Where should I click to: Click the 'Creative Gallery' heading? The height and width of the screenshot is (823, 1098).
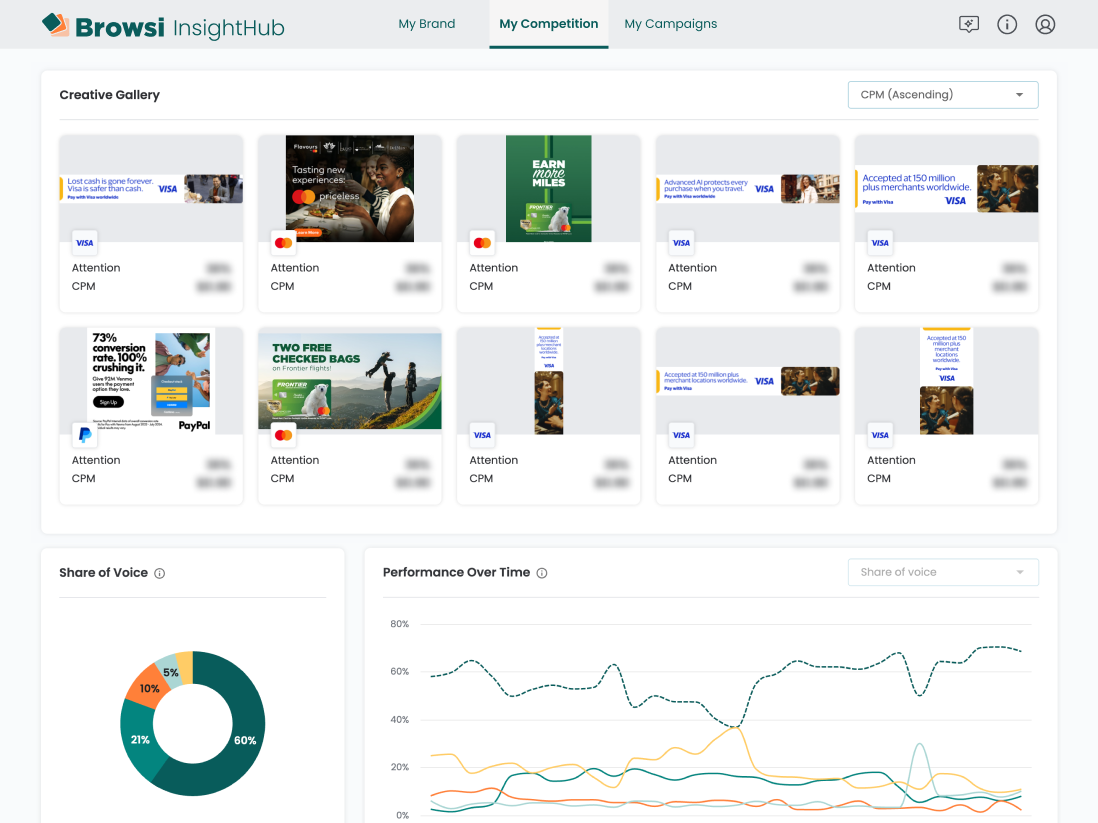coord(109,95)
